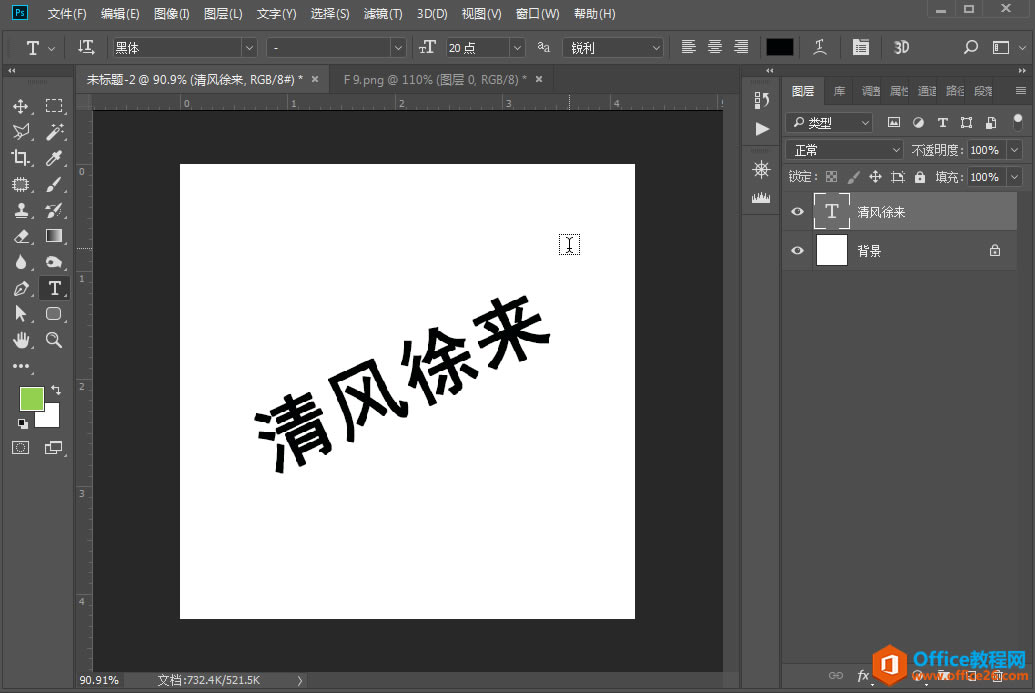Swap foreground and background colors
This screenshot has width=1035, height=693.
click(x=56, y=390)
